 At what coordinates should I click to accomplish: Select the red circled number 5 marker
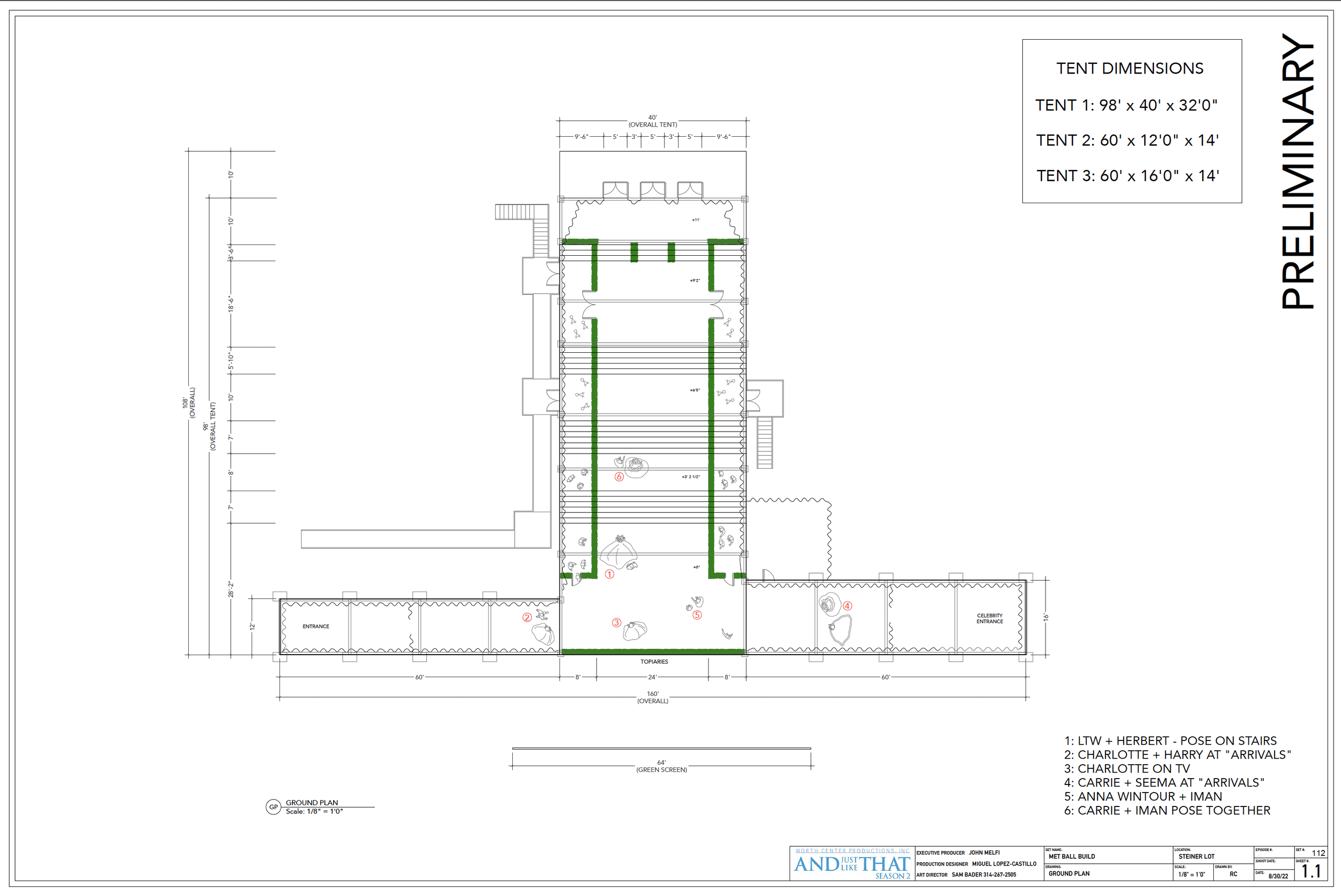697,615
